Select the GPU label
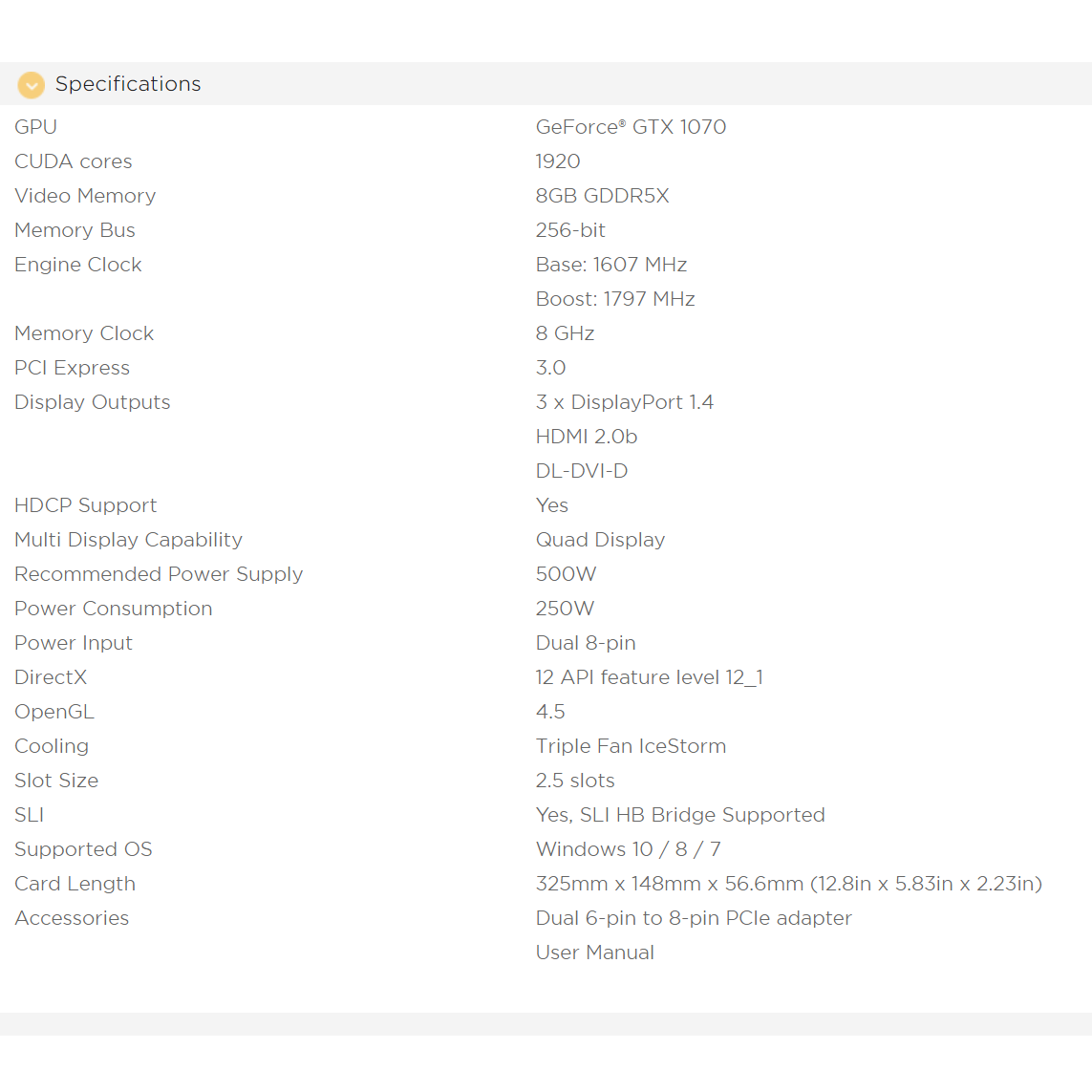Viewport: 1092px width, 1092px height. click(x=35, y=127)
